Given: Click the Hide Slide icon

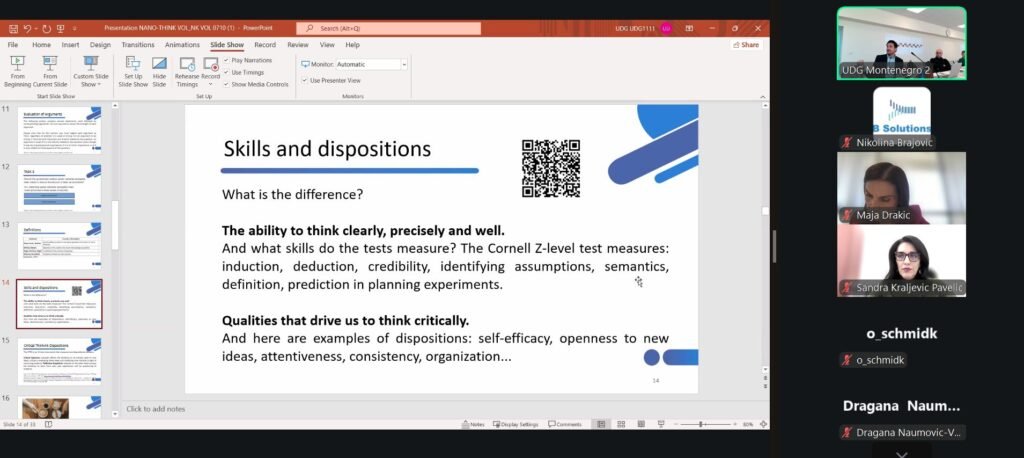Looking at the screenshot, I should (159, 70).
